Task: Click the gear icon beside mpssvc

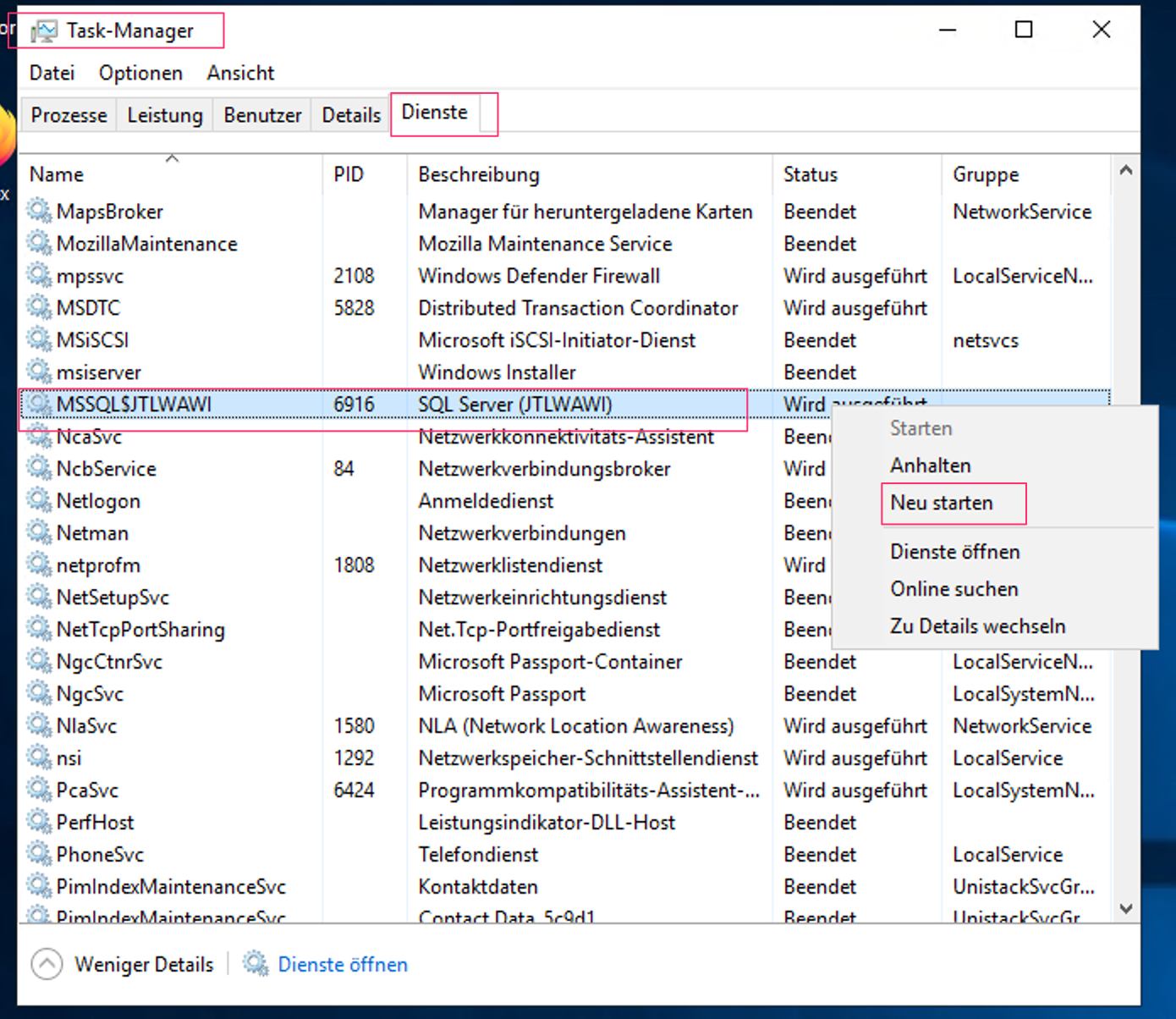Action: 39,275
